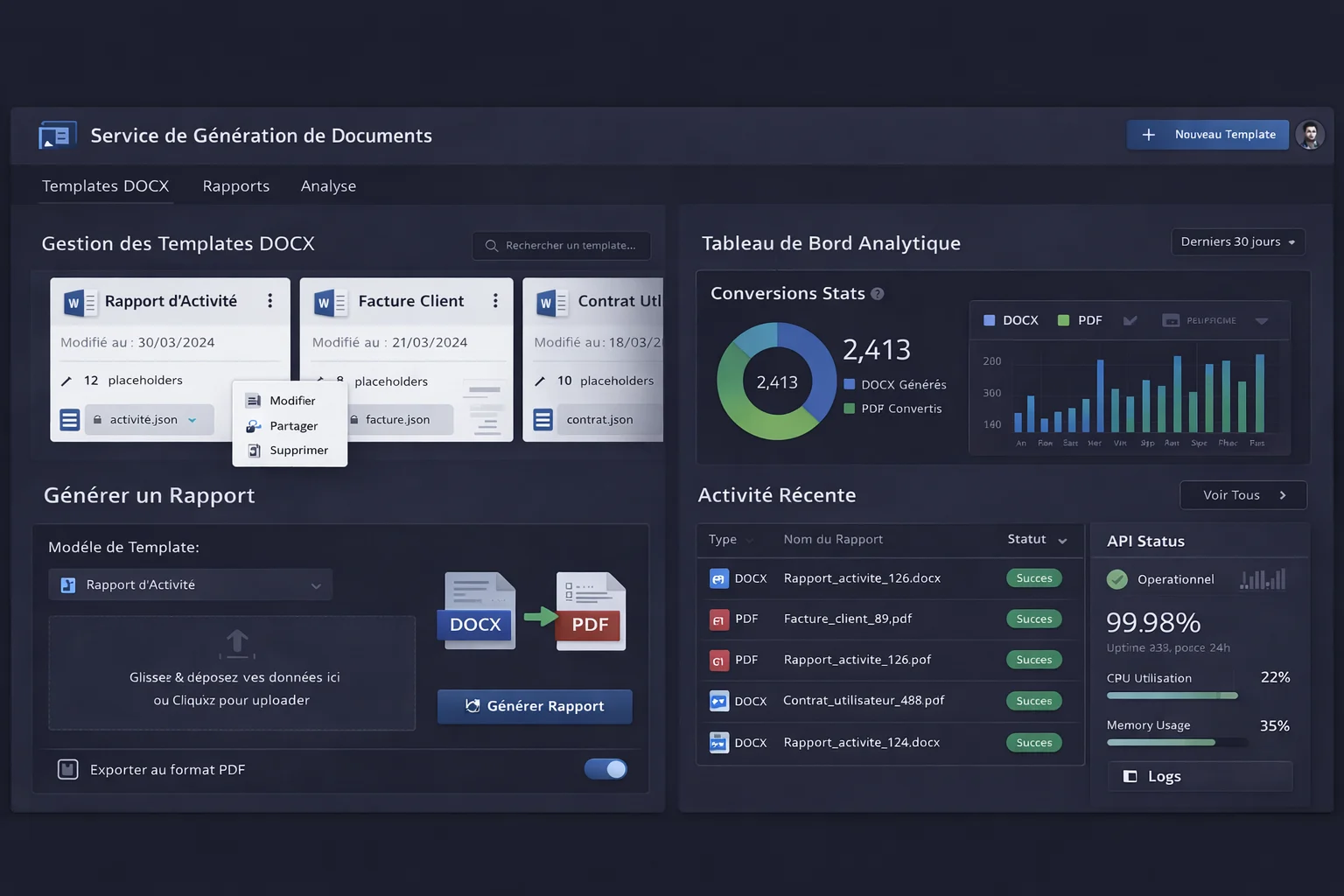Click the user profile avatar
This screenshot has width=1344, height=896.
pos(1310,135)
